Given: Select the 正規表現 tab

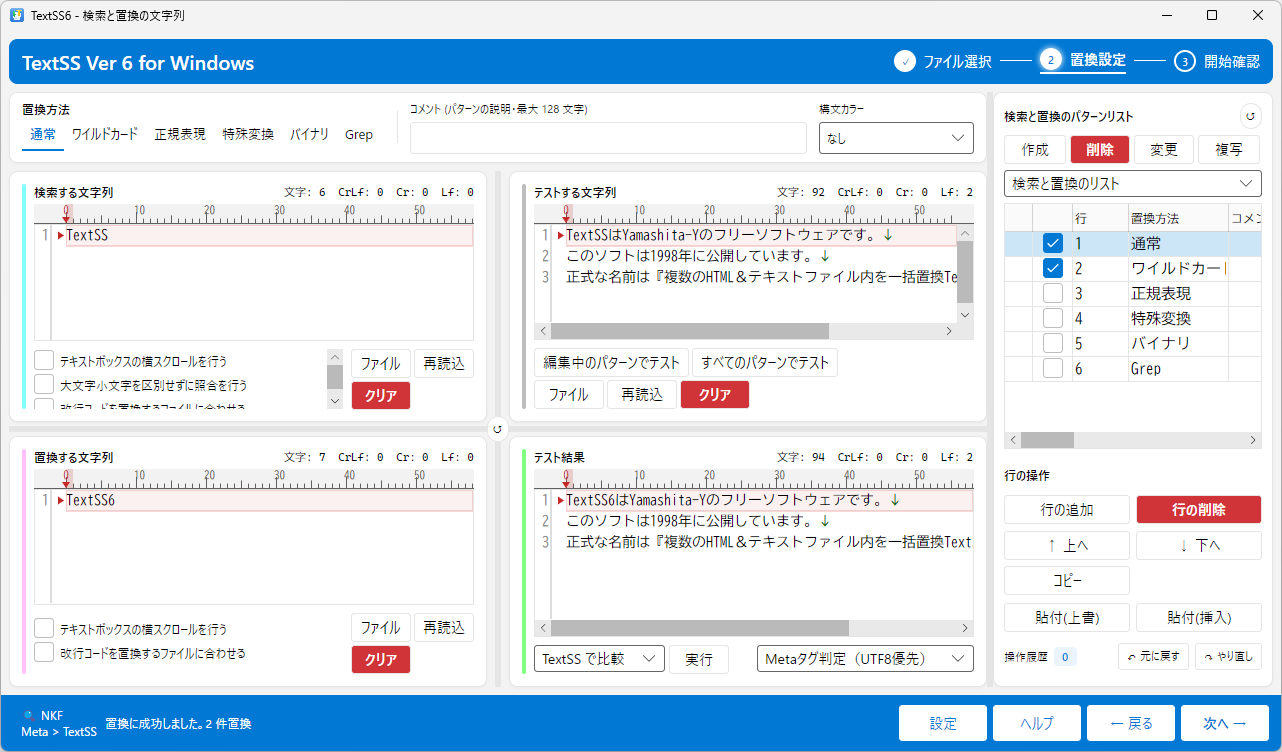Looking at the screenshot, I should pos(180,134).
